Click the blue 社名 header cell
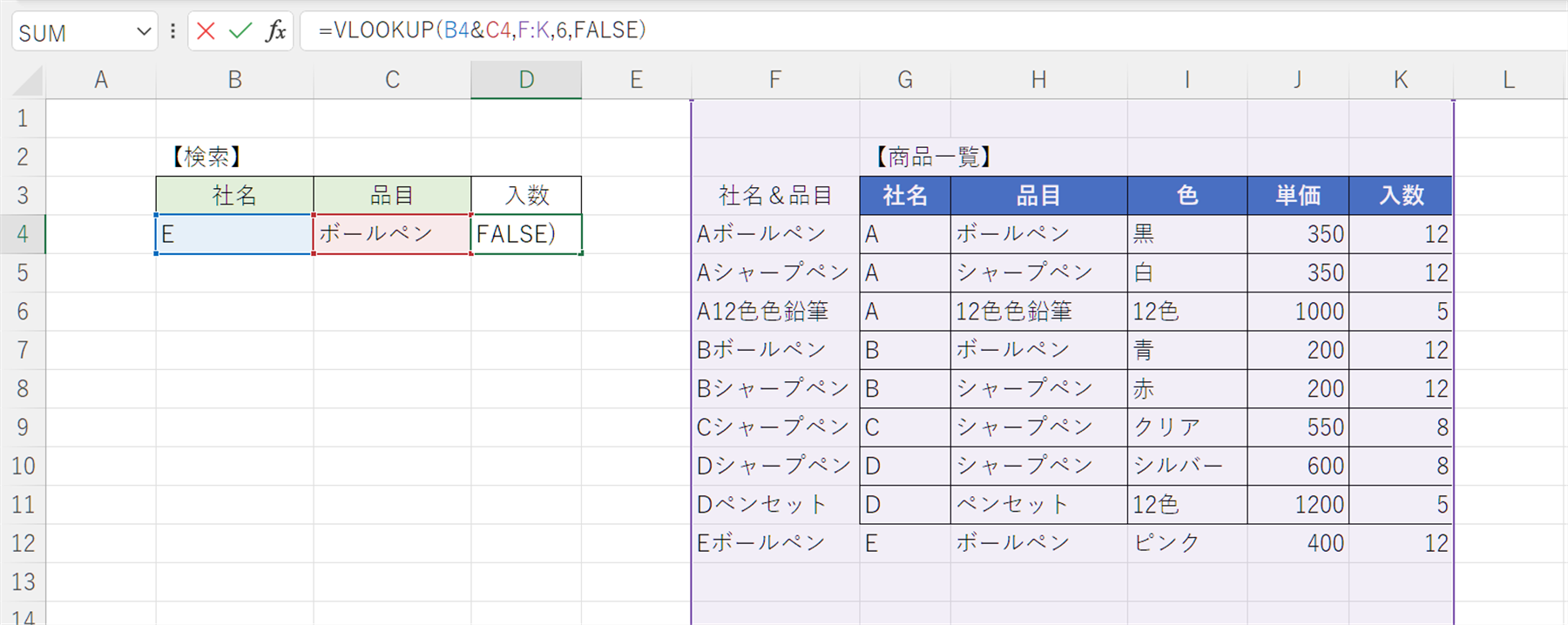The height and width of the screenshot is (625, 1568). pos(905,195)
